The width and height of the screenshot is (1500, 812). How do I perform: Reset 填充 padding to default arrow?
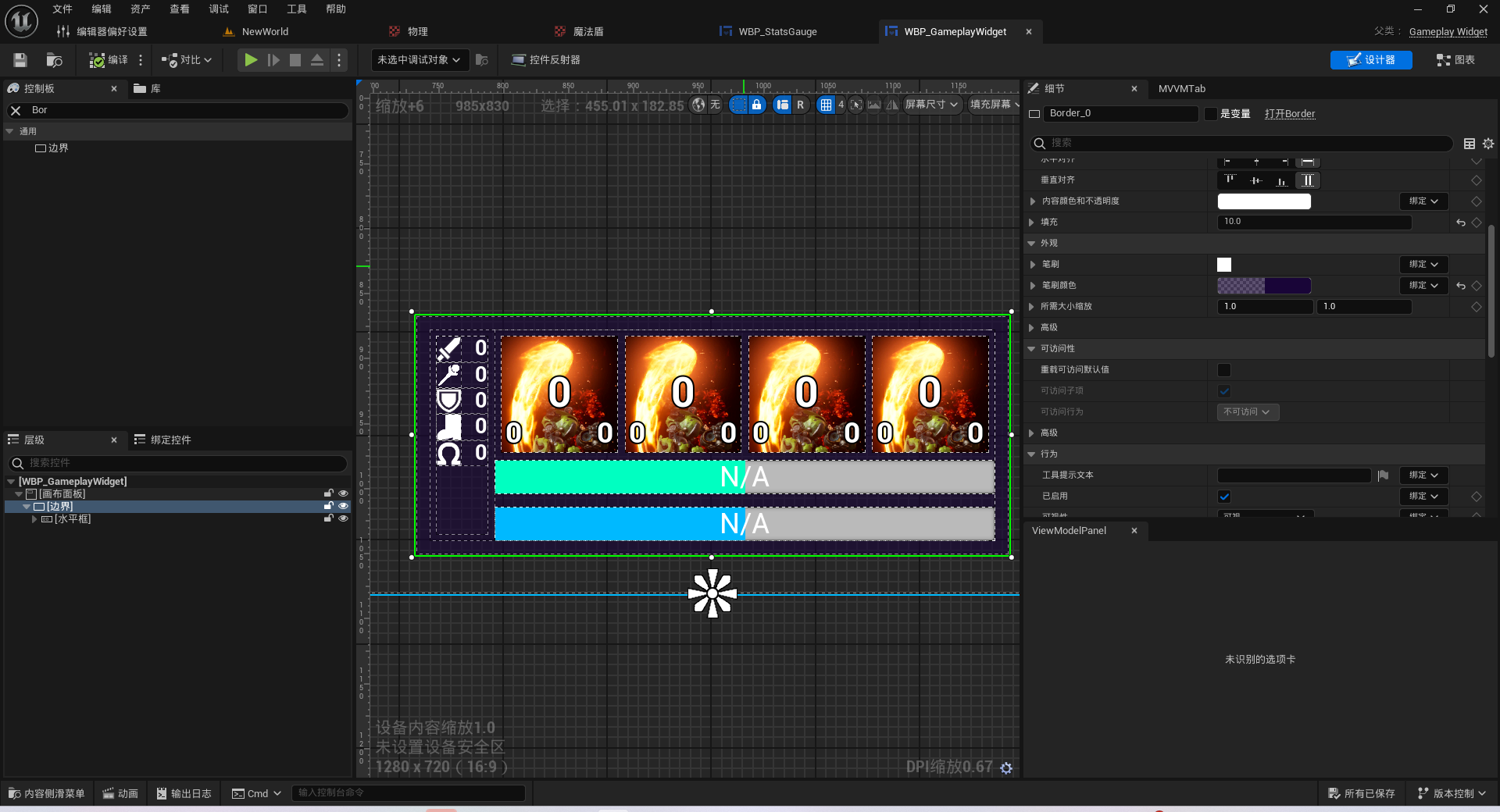(x=1461, y=223)
